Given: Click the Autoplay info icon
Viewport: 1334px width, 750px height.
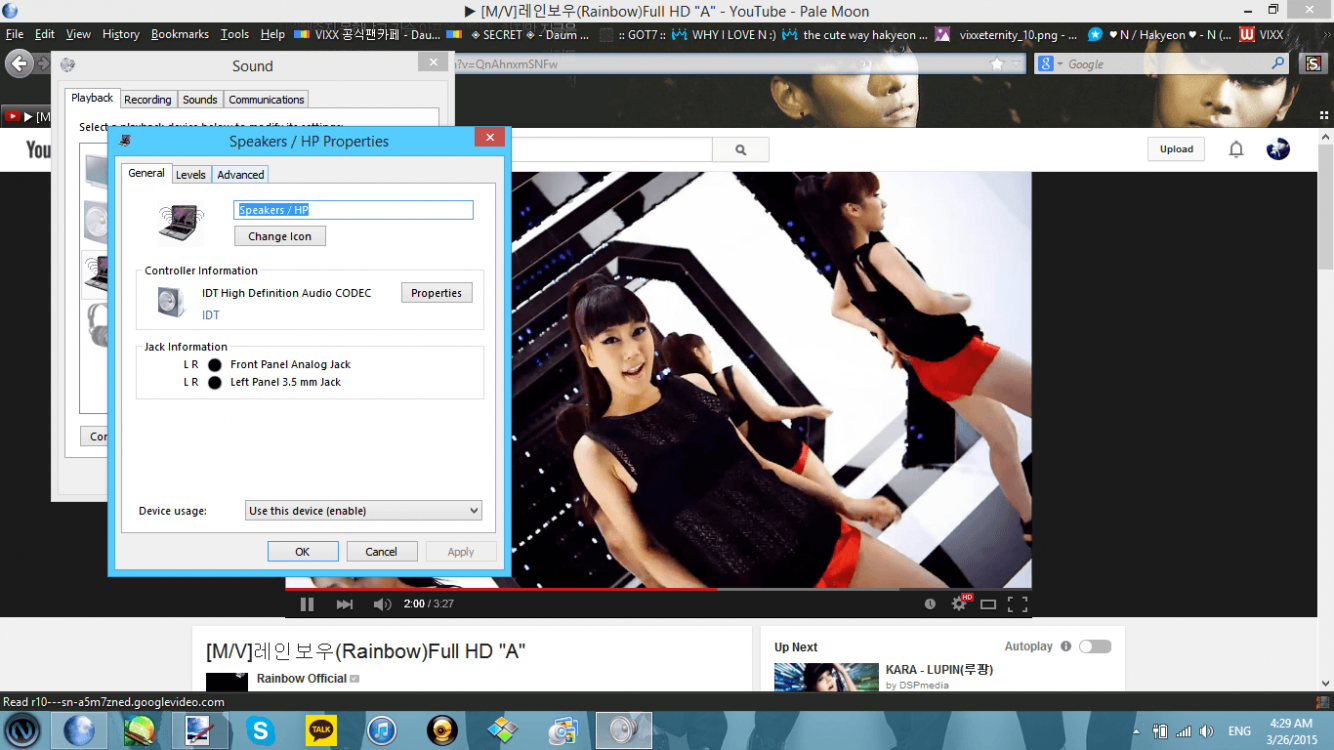Looking at the screenshot, I should pyautogui.click(x=1066, y=647).
